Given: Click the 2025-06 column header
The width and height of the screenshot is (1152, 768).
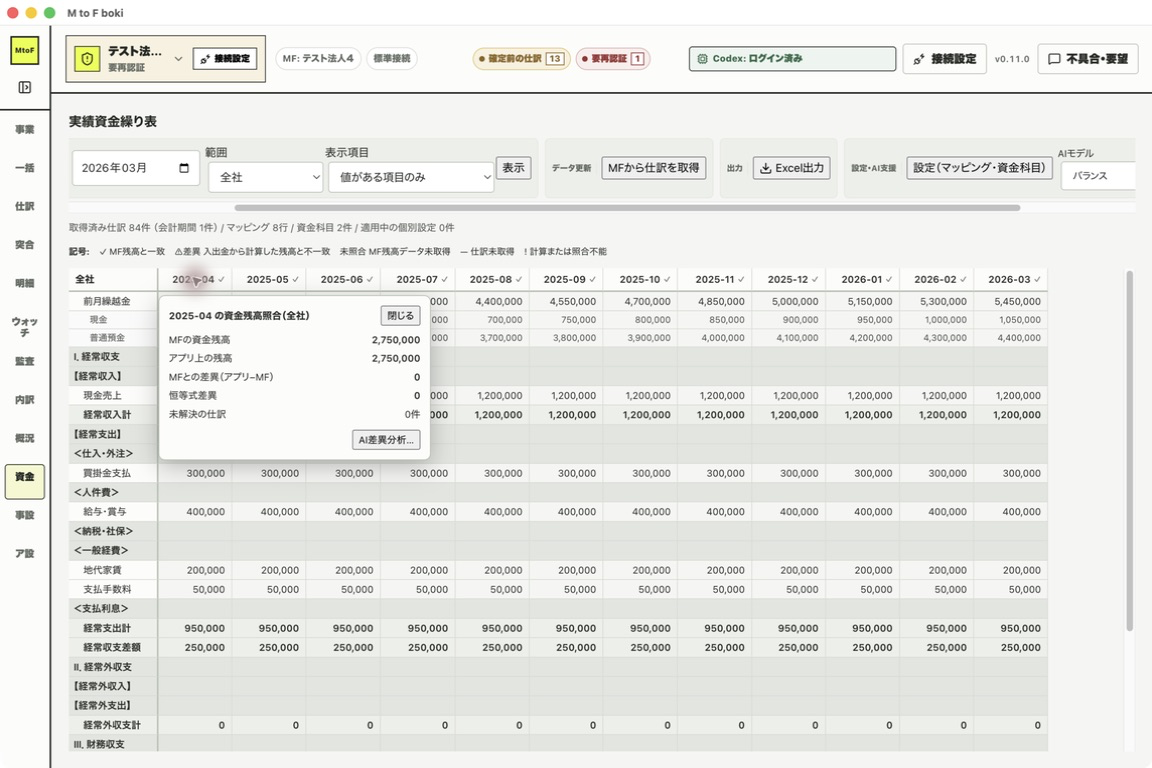Looking at the screenshot, I should tap(343, 279).
